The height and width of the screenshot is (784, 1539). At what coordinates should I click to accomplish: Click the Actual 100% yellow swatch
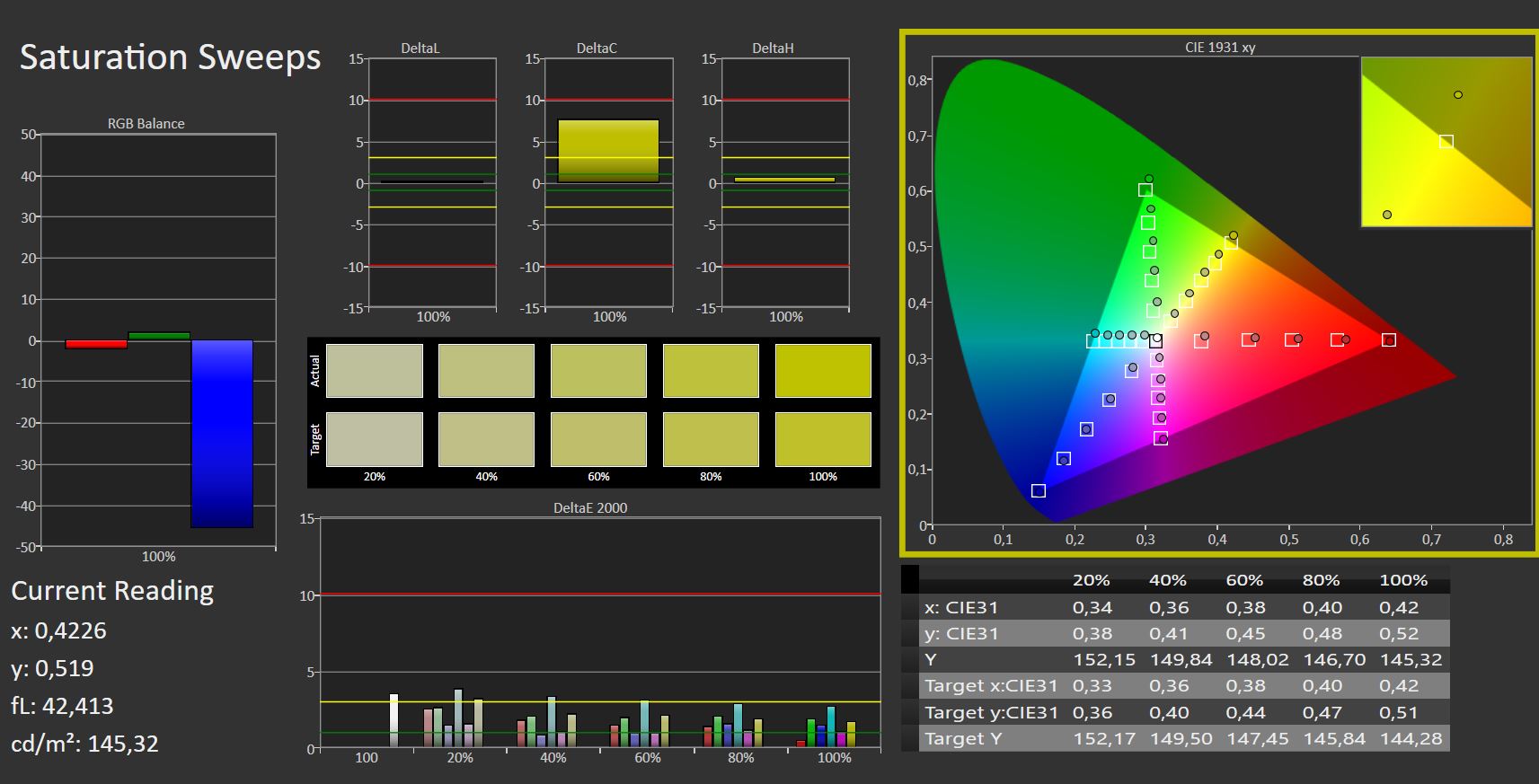click(822, 371)
